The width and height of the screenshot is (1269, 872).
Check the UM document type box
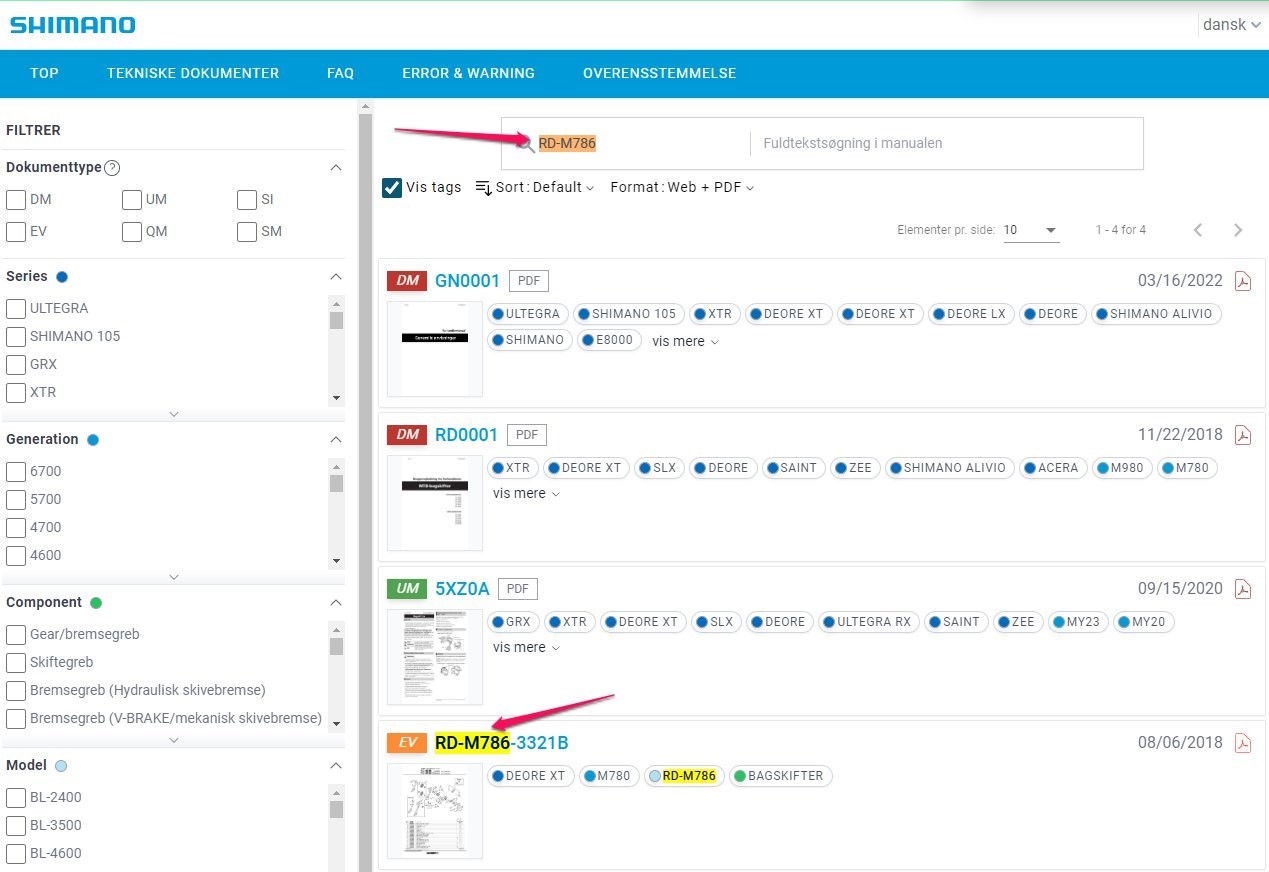132,200
